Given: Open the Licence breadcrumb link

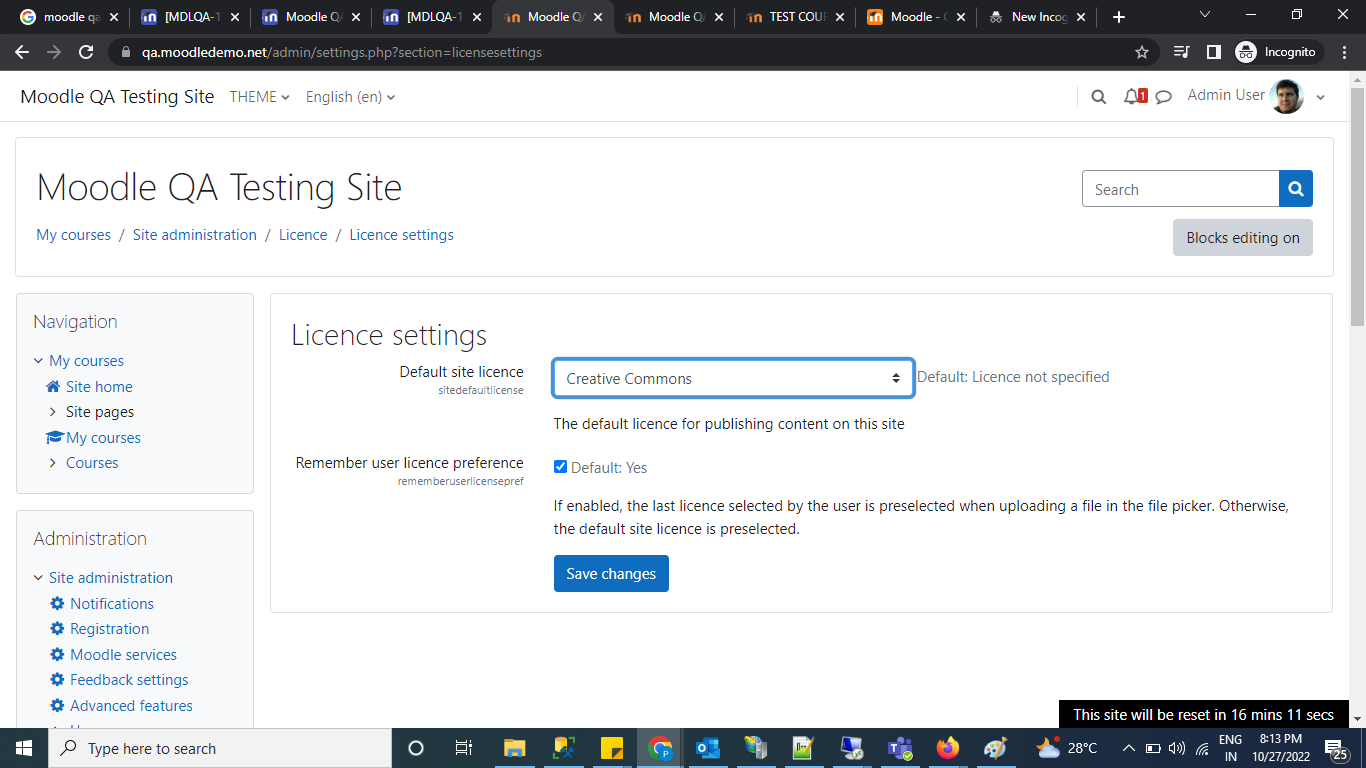Looking at the screenshot, I should (303, 235).
